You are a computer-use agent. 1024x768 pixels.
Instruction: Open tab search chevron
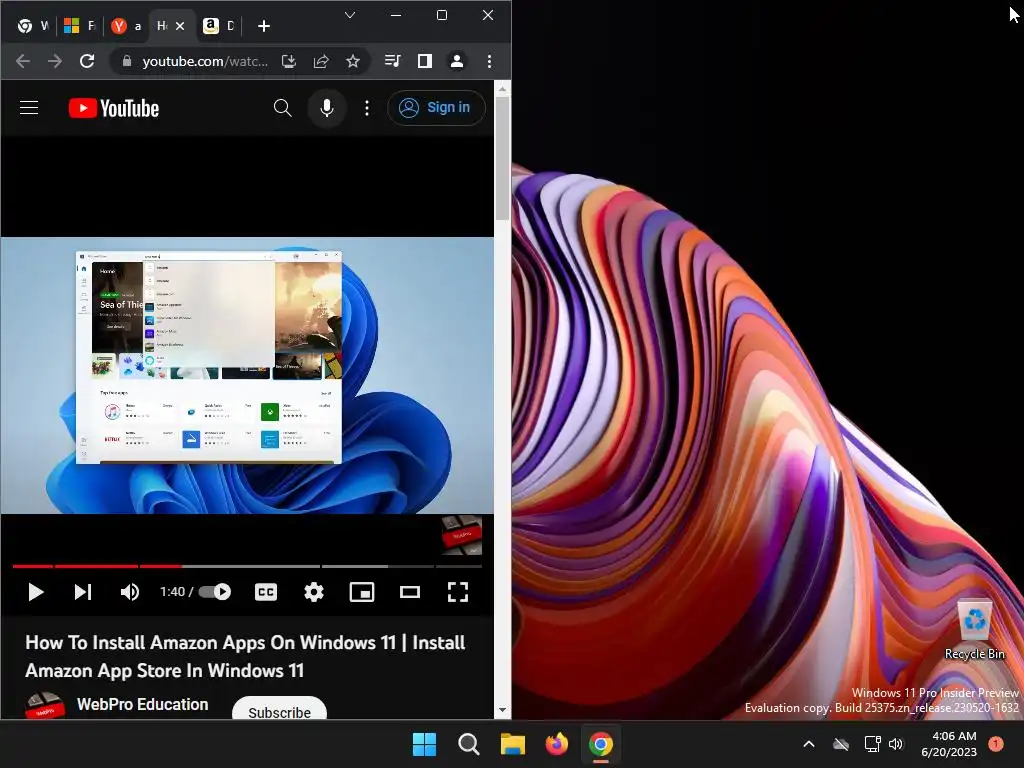pyautogui.click(x=350, y=15)
